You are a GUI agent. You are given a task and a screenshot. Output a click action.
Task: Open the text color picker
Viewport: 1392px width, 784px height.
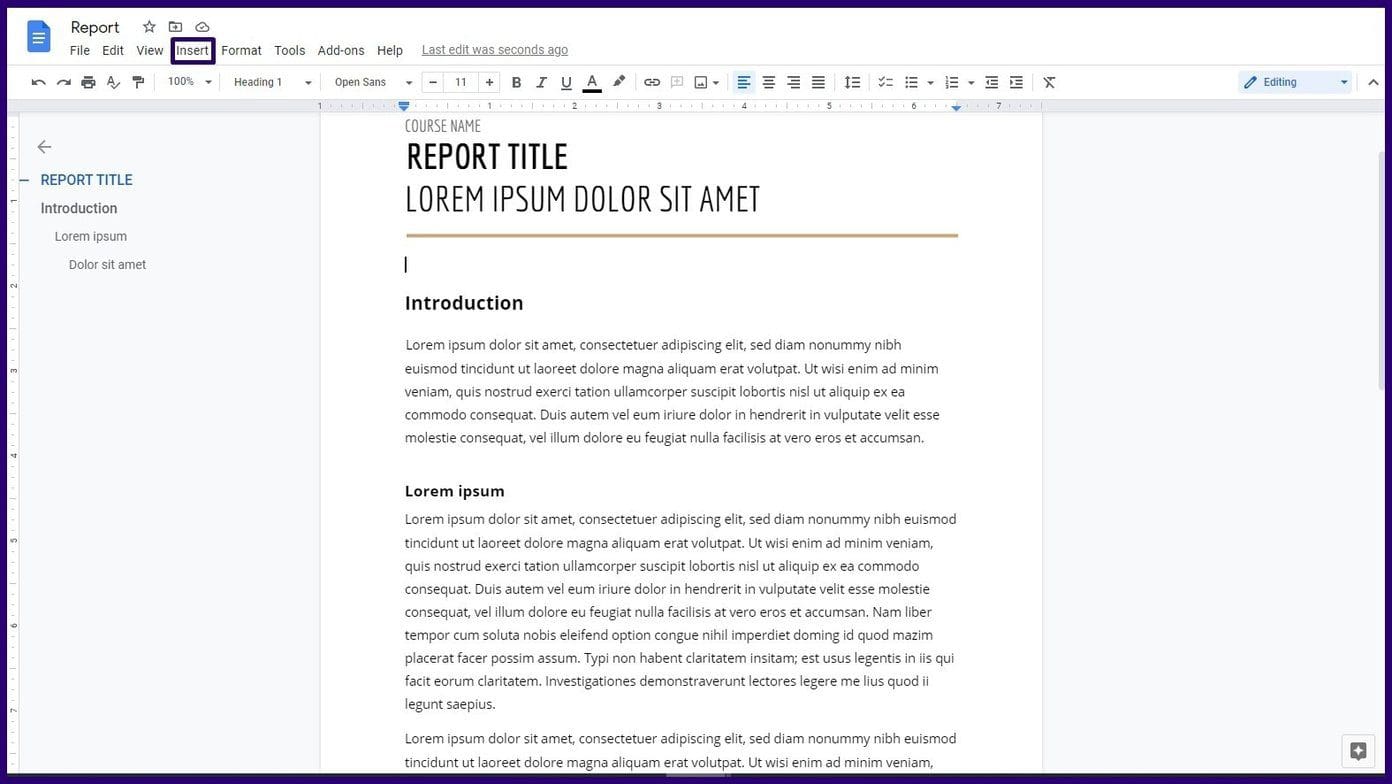tap(592, 82)
